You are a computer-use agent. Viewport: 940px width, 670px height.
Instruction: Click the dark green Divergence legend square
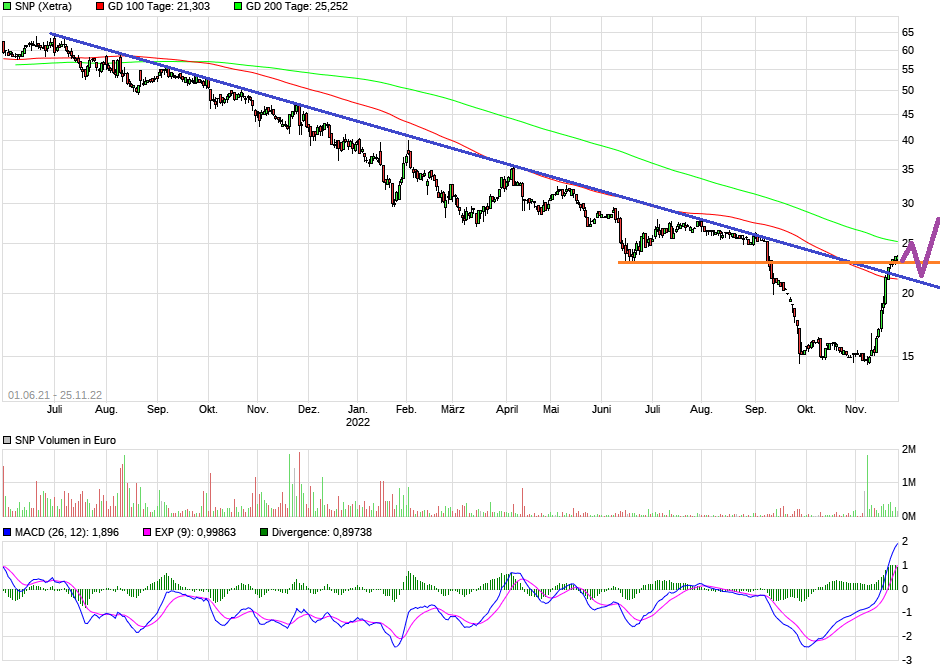click(x=264, y=532)
